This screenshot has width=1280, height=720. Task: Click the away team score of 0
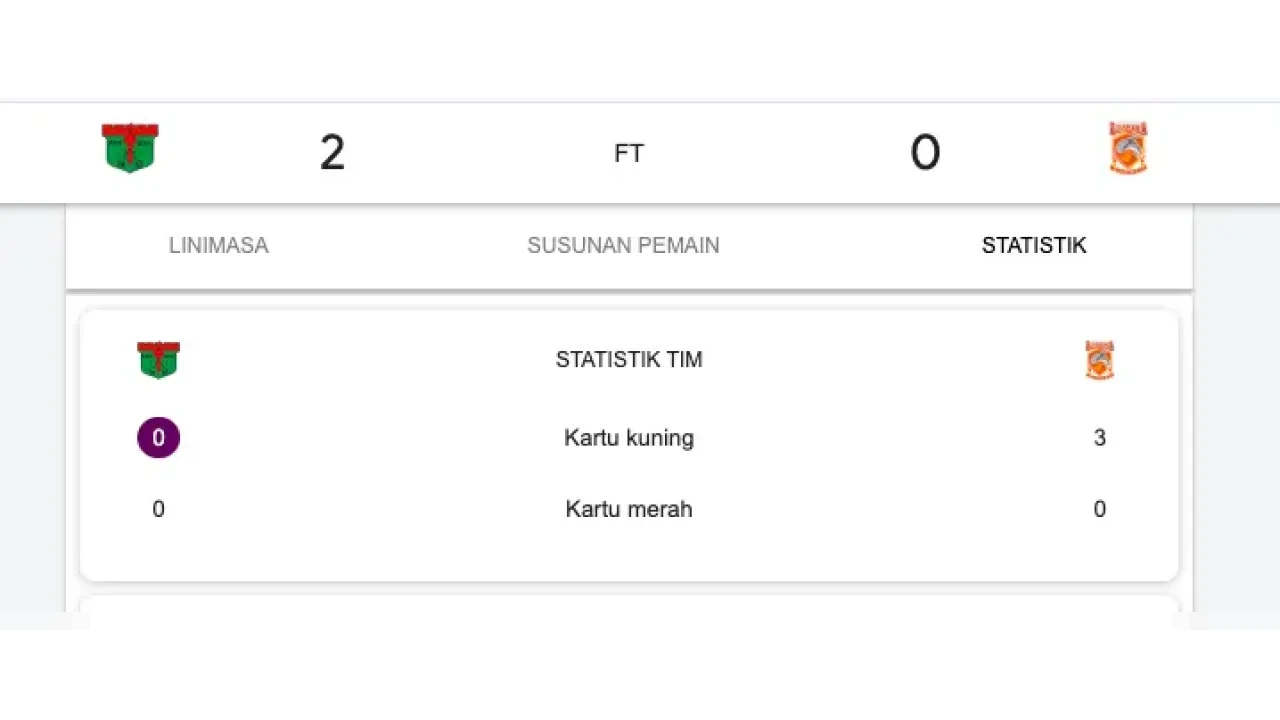[925, 152]
